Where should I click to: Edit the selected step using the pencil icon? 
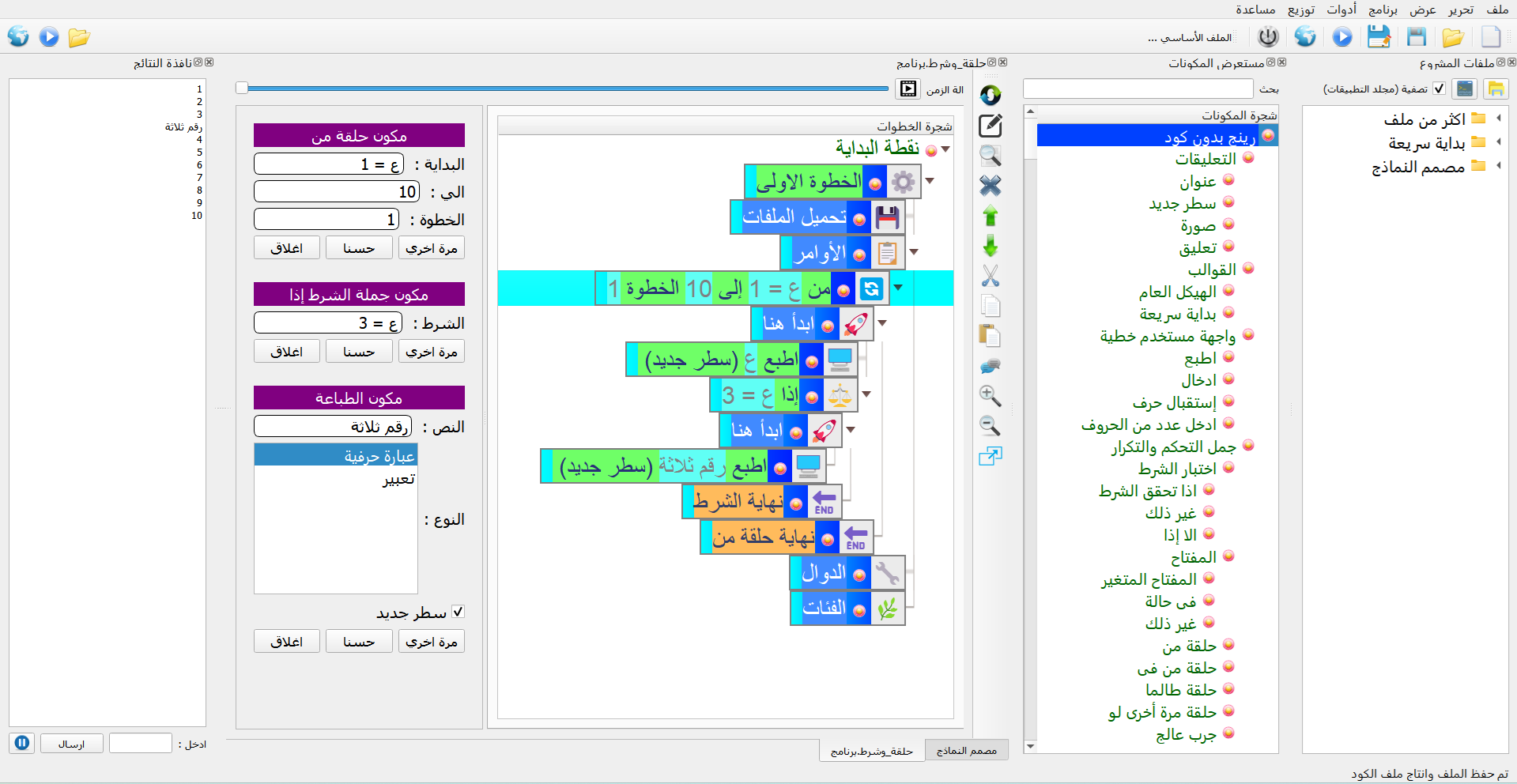990,126
